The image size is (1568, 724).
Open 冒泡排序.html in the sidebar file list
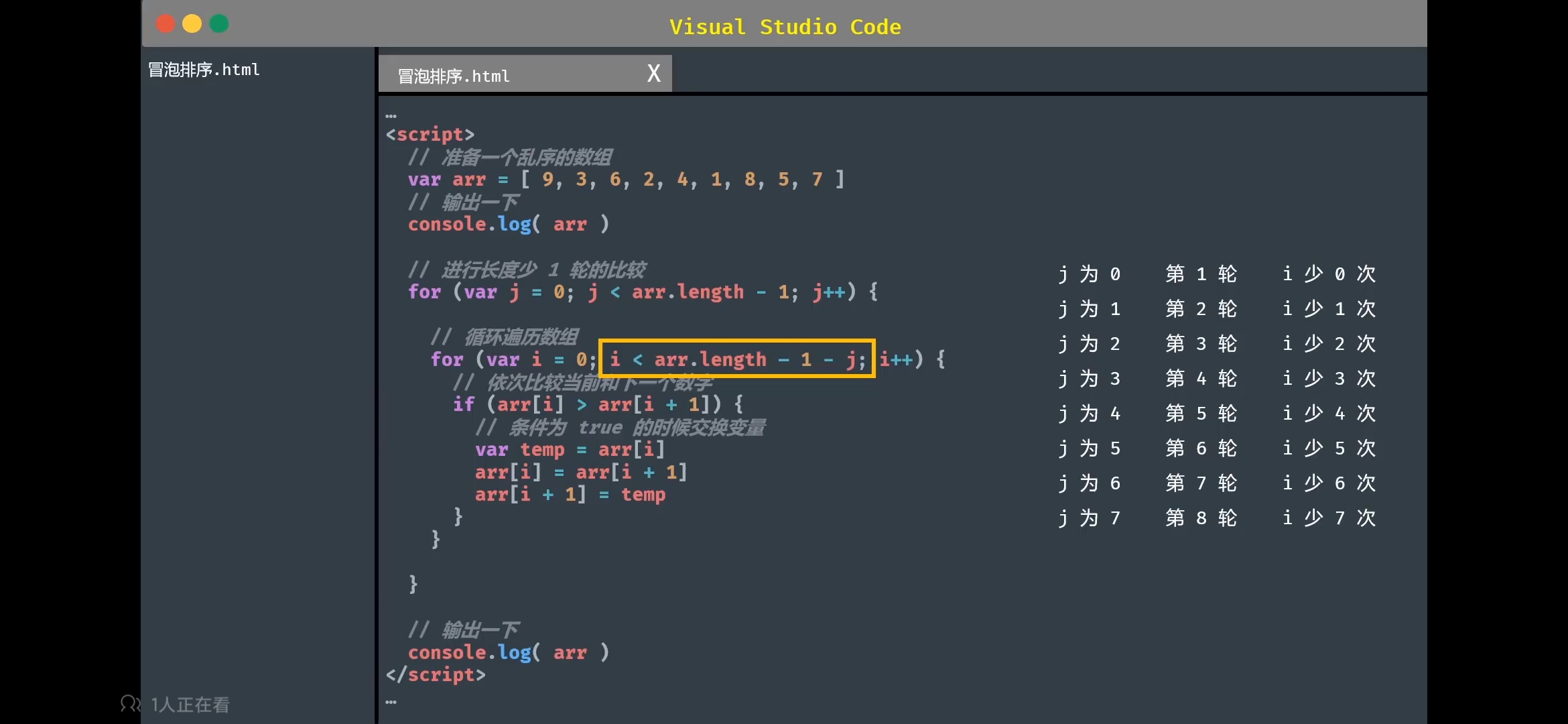(x=204, y=70)
